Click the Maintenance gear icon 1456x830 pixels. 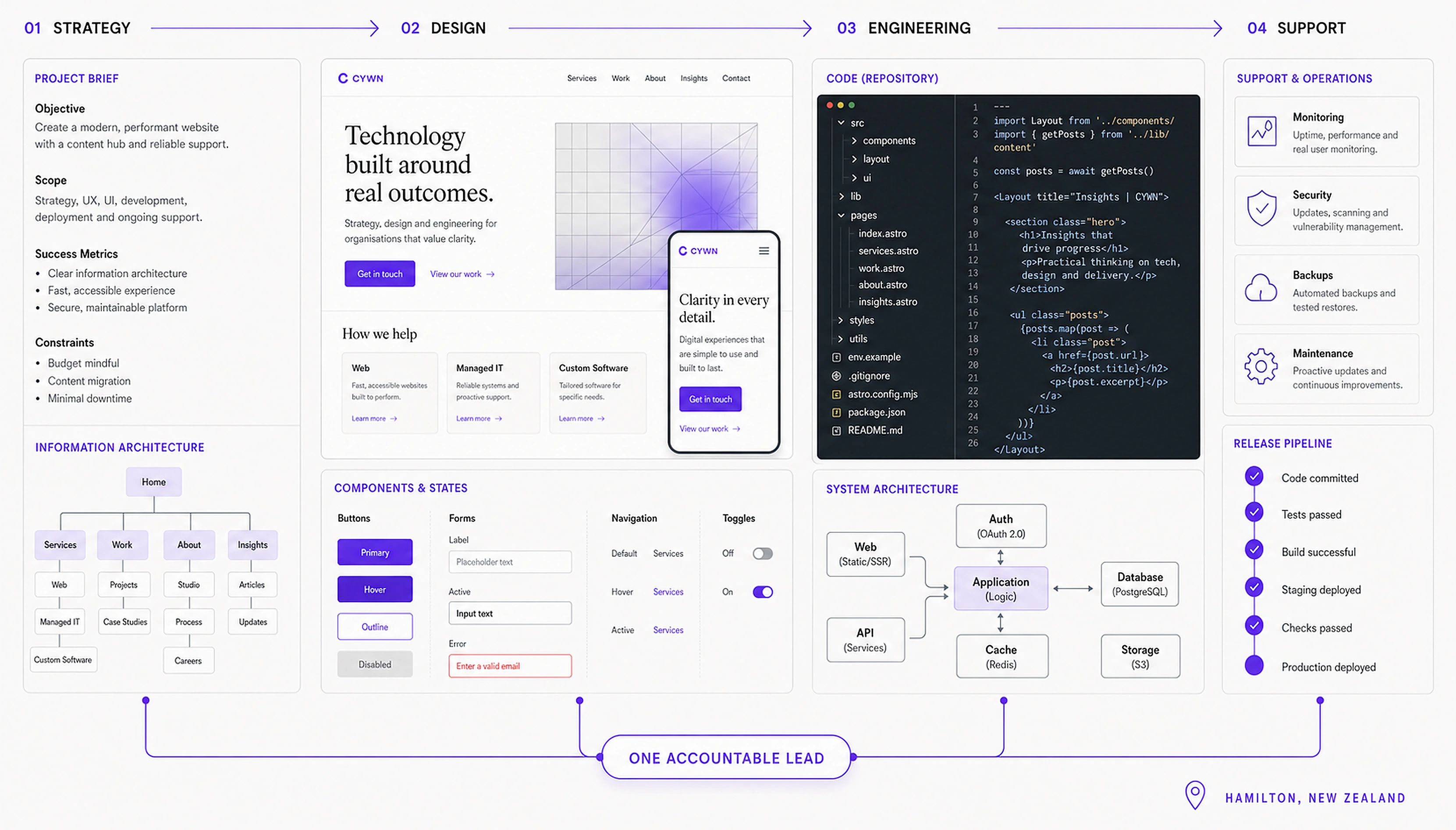(x=1261, y=366)
